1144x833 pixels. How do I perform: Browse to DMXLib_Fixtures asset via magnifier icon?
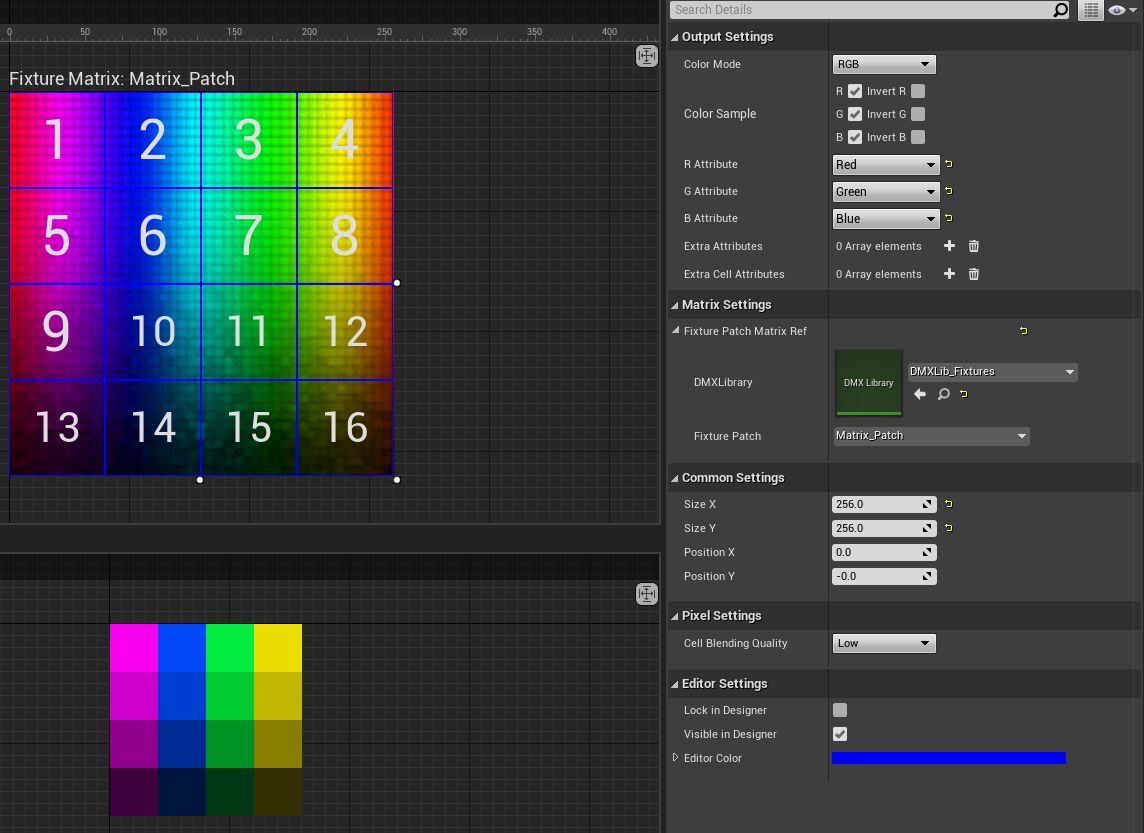(x=942, y=394)
